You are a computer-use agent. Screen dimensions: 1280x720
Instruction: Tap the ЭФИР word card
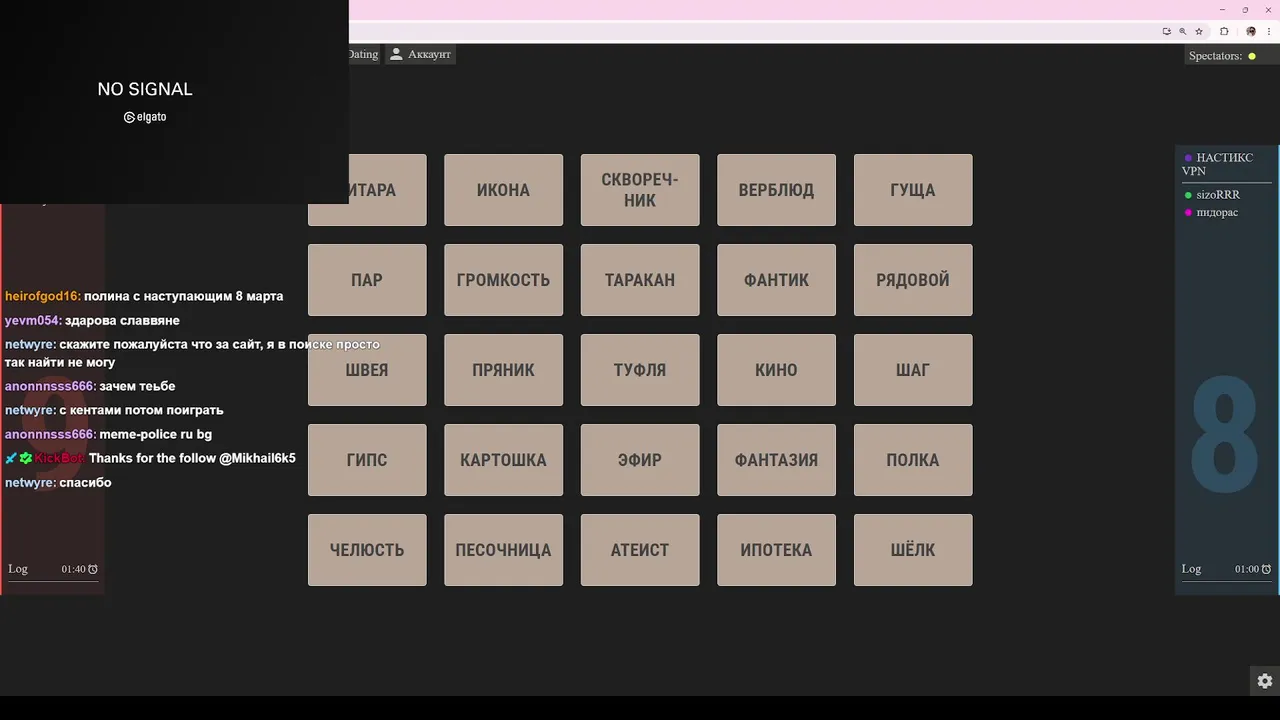[x=640, y=460]
